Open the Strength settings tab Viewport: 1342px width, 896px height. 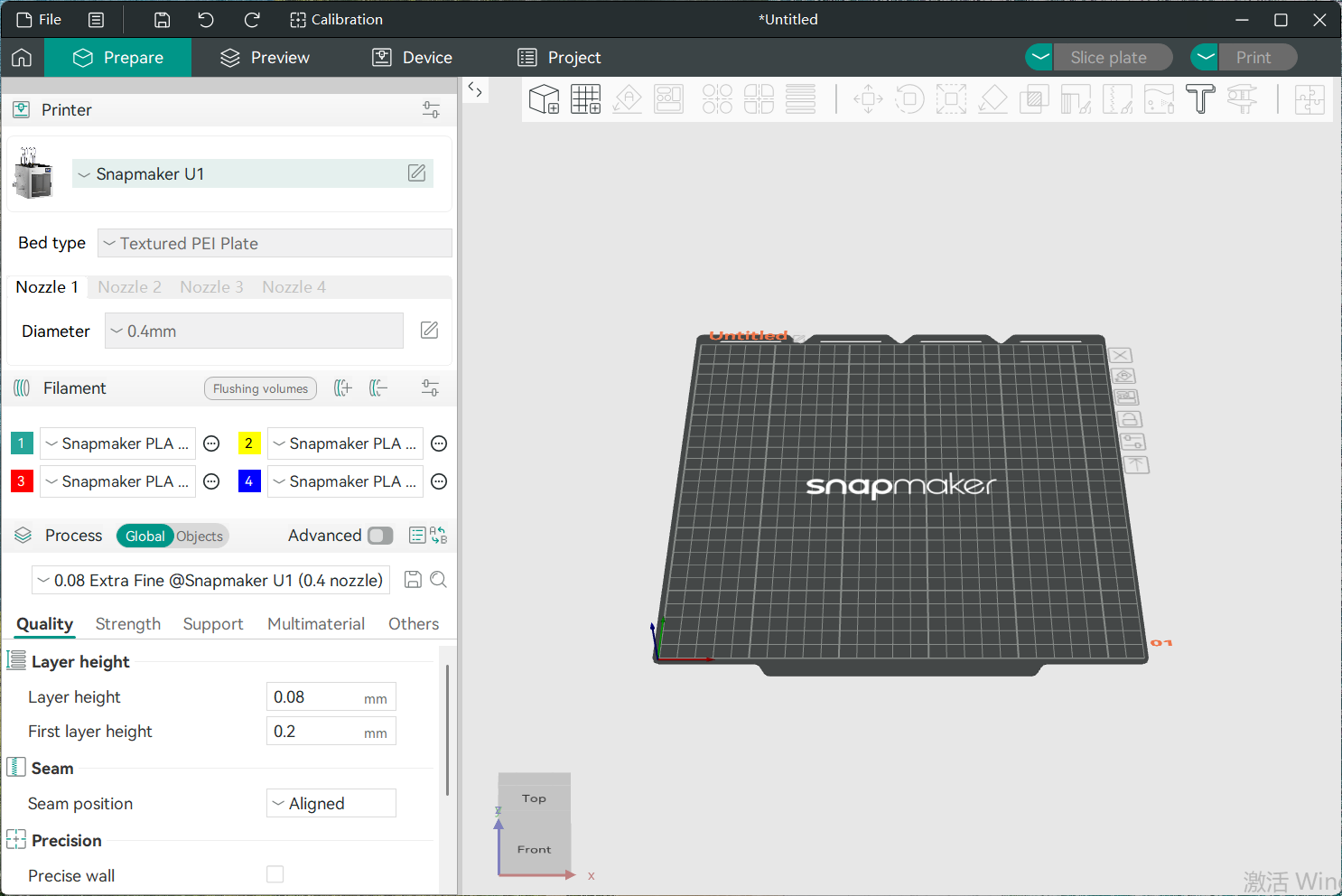pyautogui.click(x=128, y=624)
